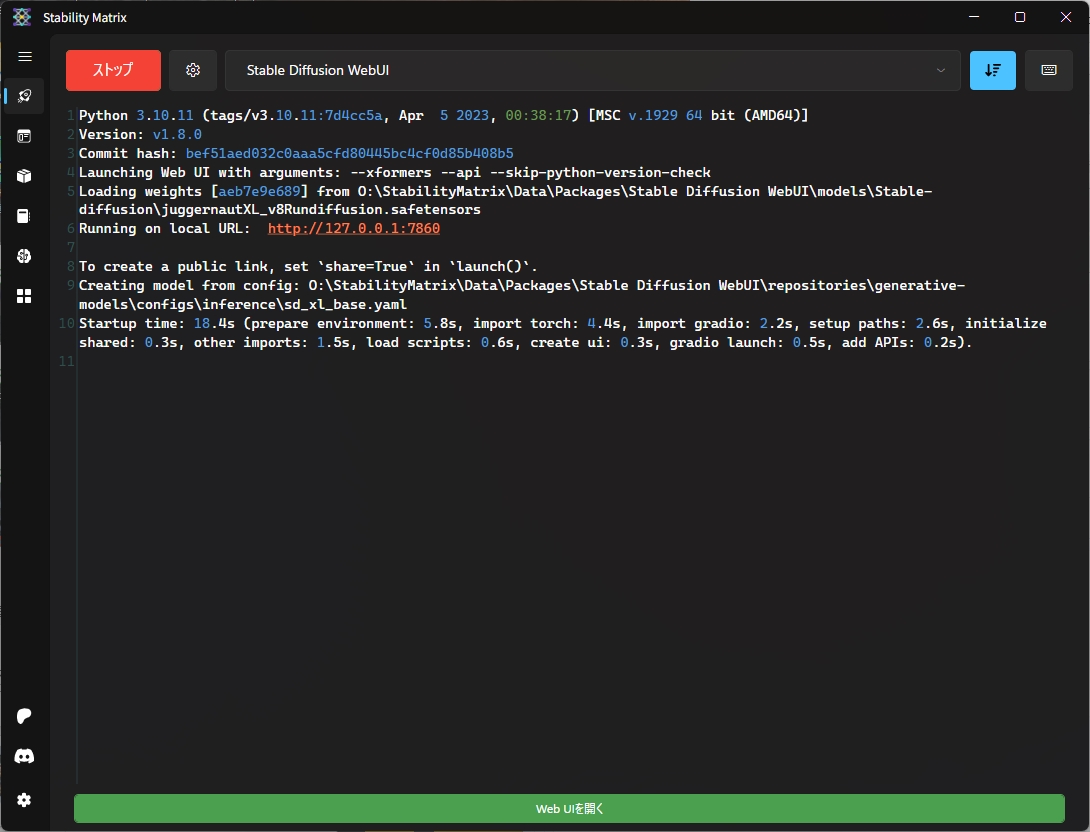
Task: Maximize the Stability Matrix window
Action: [x=1019, y=17]
